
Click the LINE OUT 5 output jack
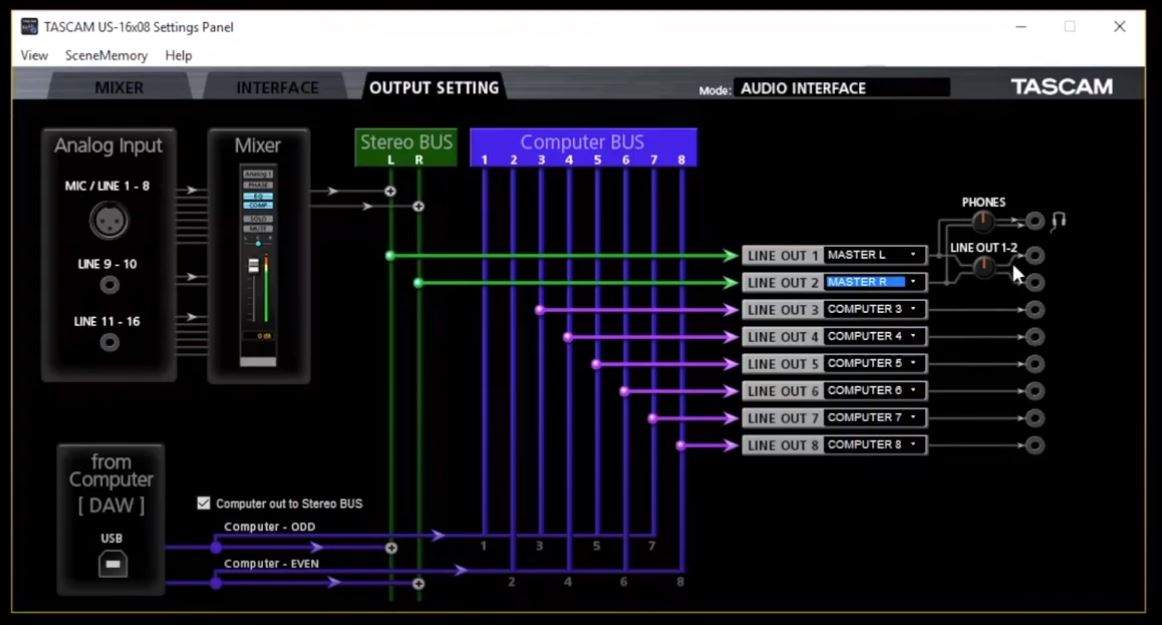pyautogui.click(x=1035, y=363)
